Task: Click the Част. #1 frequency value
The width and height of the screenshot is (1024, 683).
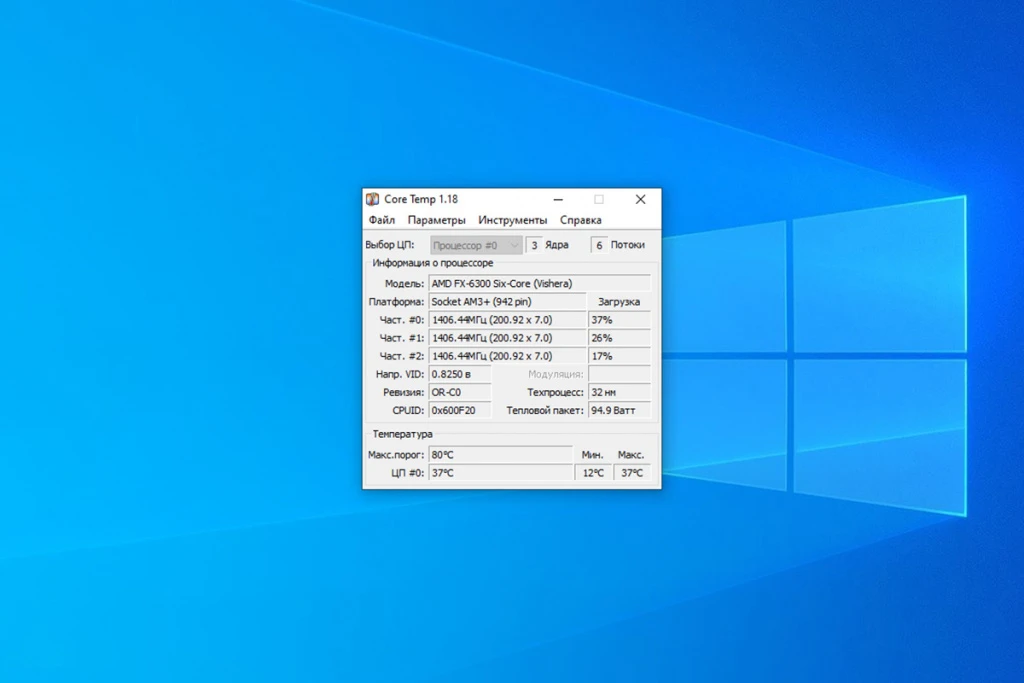Action: [507, 338]
